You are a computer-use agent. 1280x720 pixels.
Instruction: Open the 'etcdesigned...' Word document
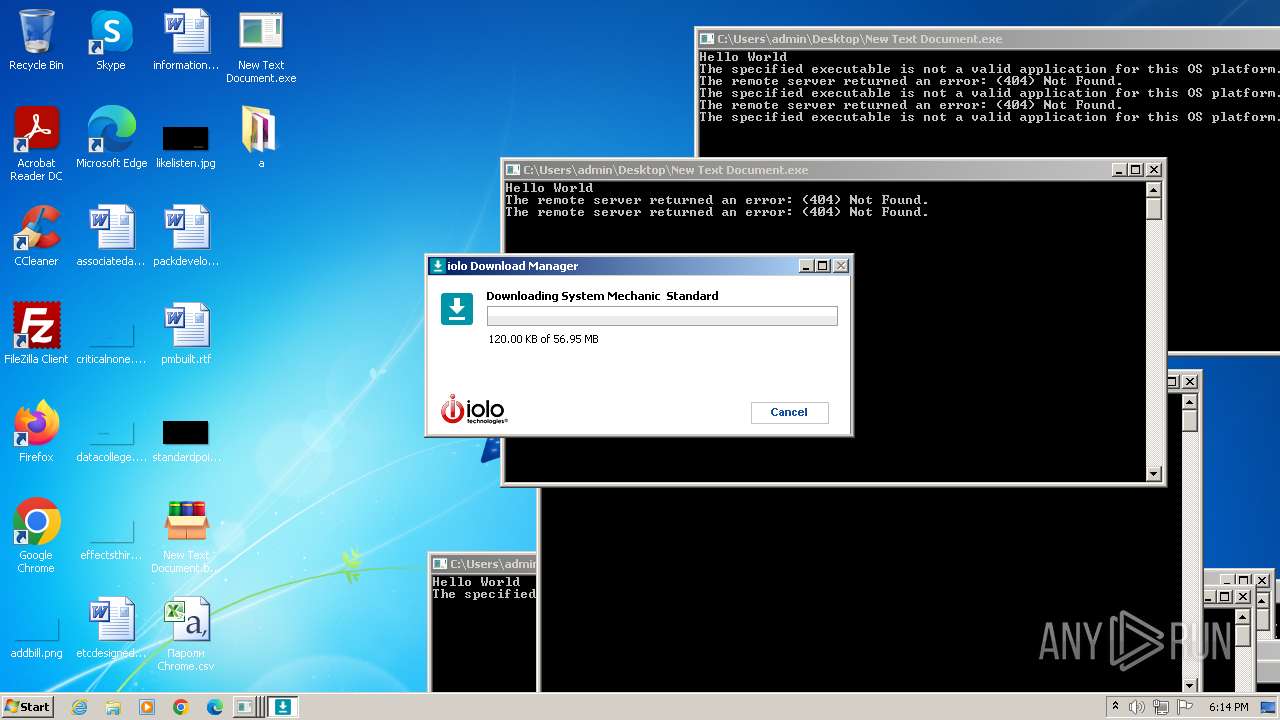click(x=111, y=628)
